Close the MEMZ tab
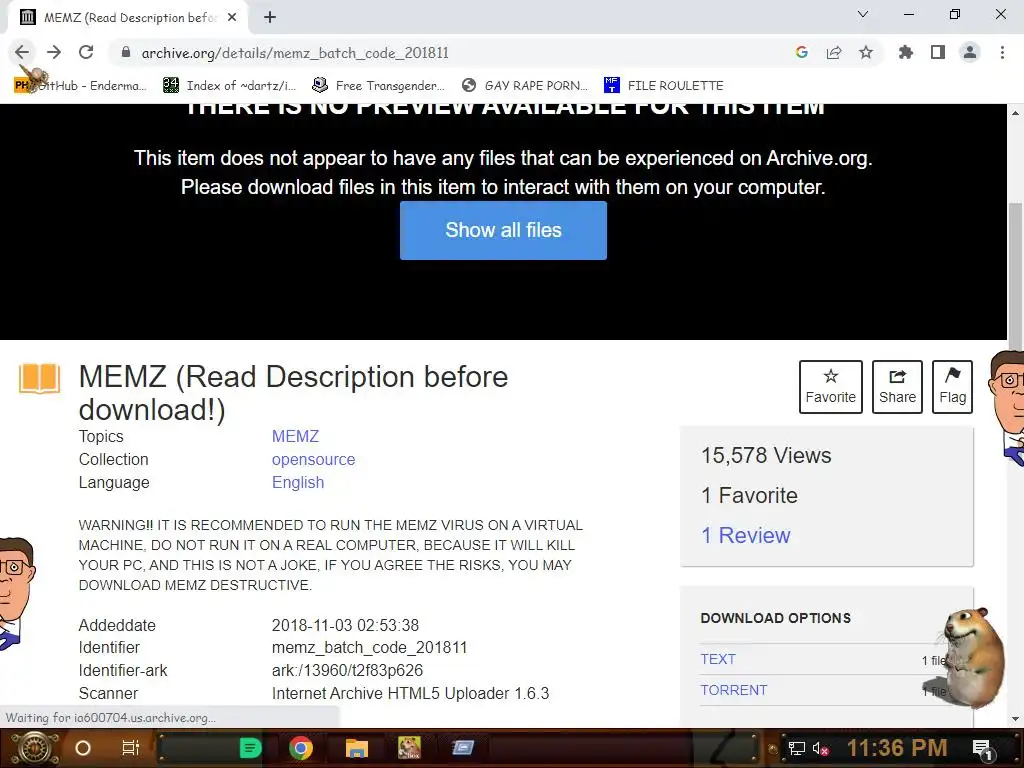 232,17
